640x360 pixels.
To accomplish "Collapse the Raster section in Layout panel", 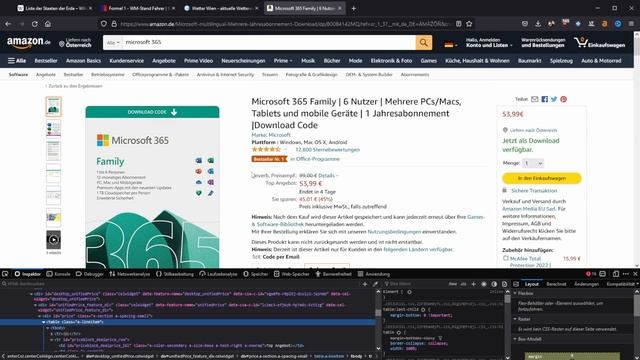I will pos(515,319).
